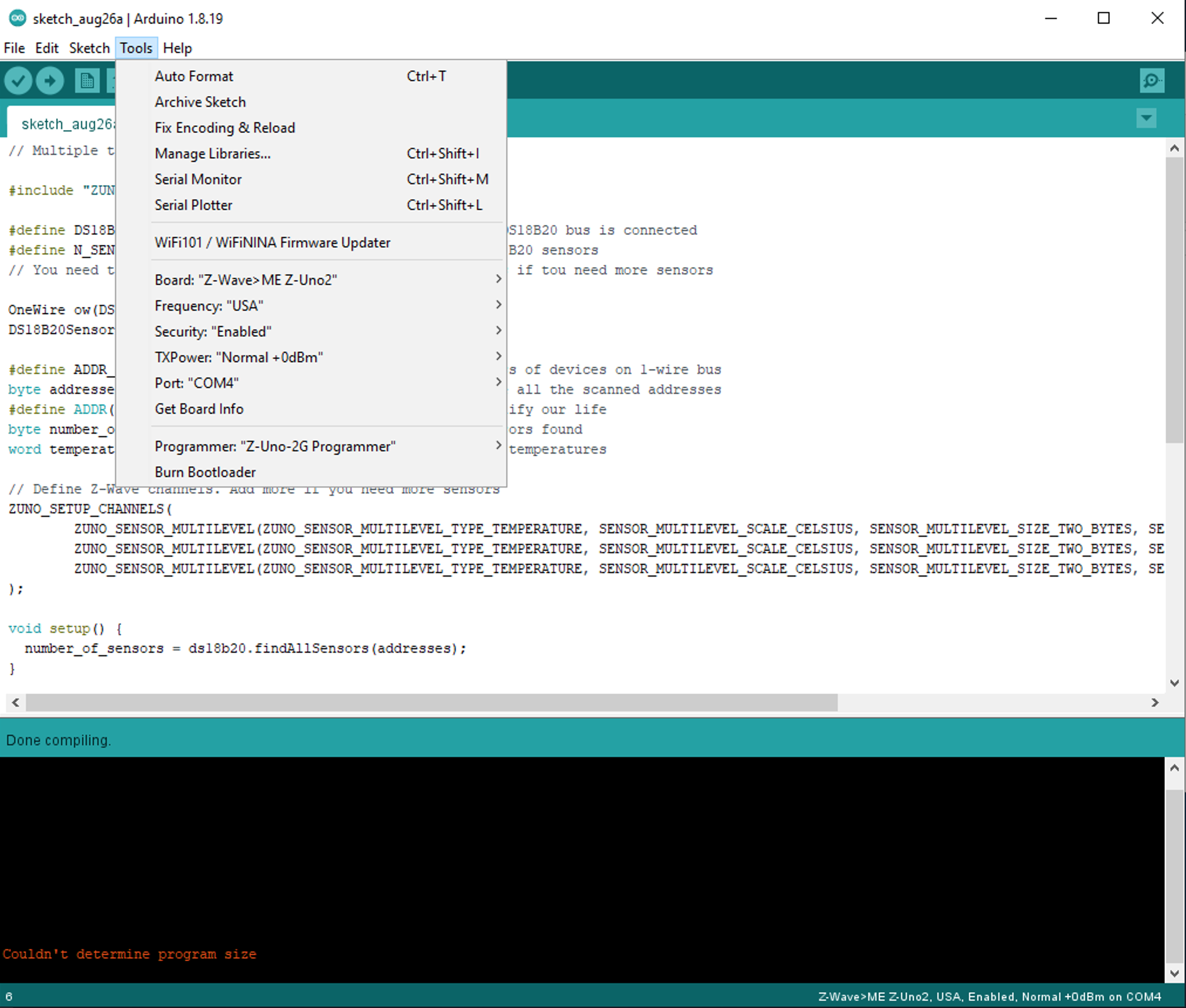Click the Upload arrow toolbar icon
The width and height of the screenshot is (1186, 1008).
(50, 80)
